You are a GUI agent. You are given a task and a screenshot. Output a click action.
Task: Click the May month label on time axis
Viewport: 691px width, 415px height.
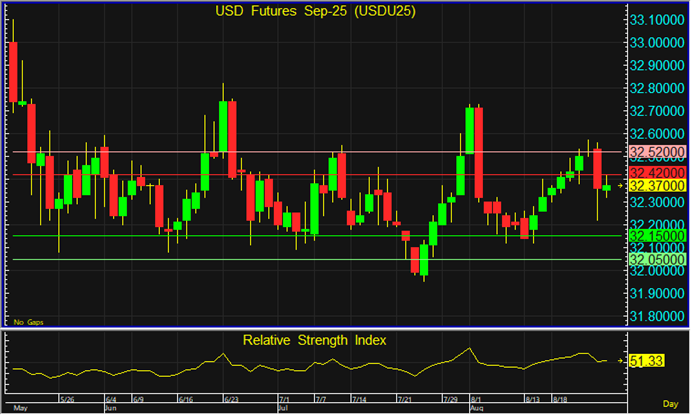click(x=18, y=409)
